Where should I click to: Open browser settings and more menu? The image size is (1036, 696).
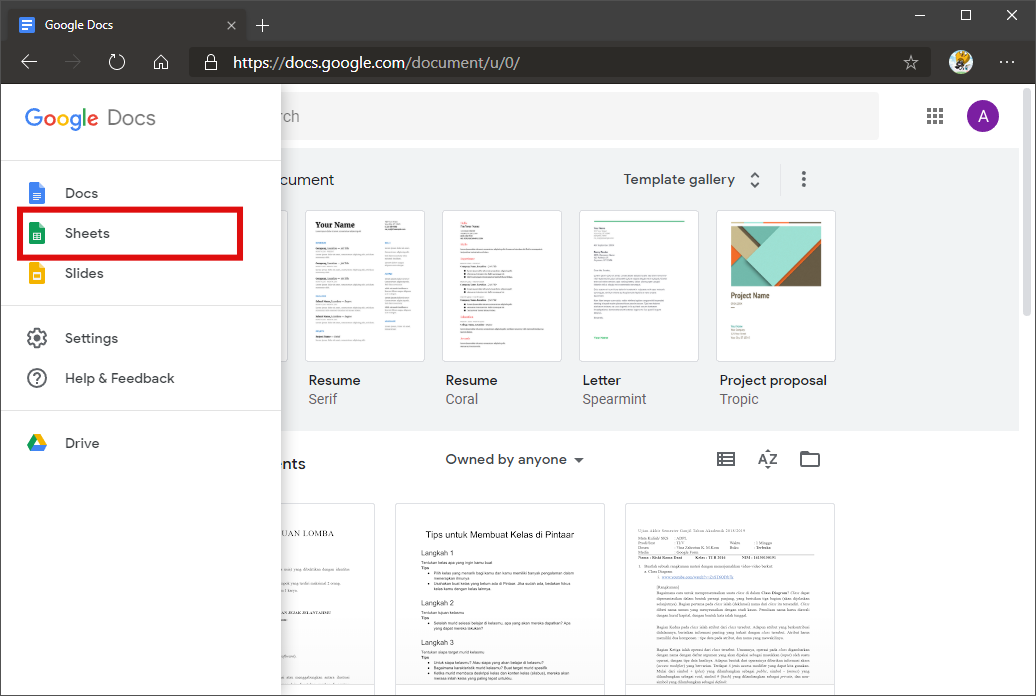point(1007,62)
